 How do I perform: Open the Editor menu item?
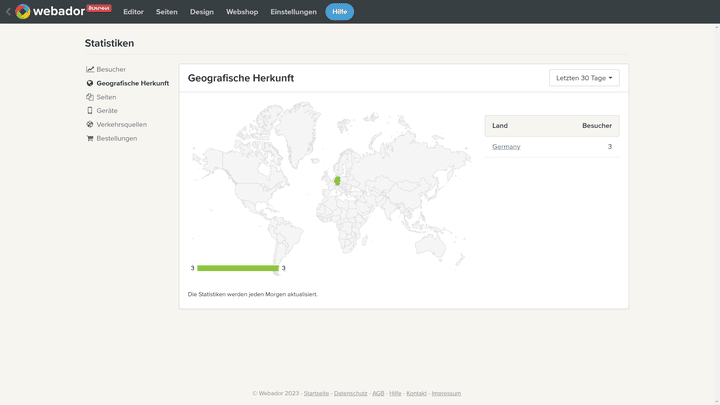(133, 12)
